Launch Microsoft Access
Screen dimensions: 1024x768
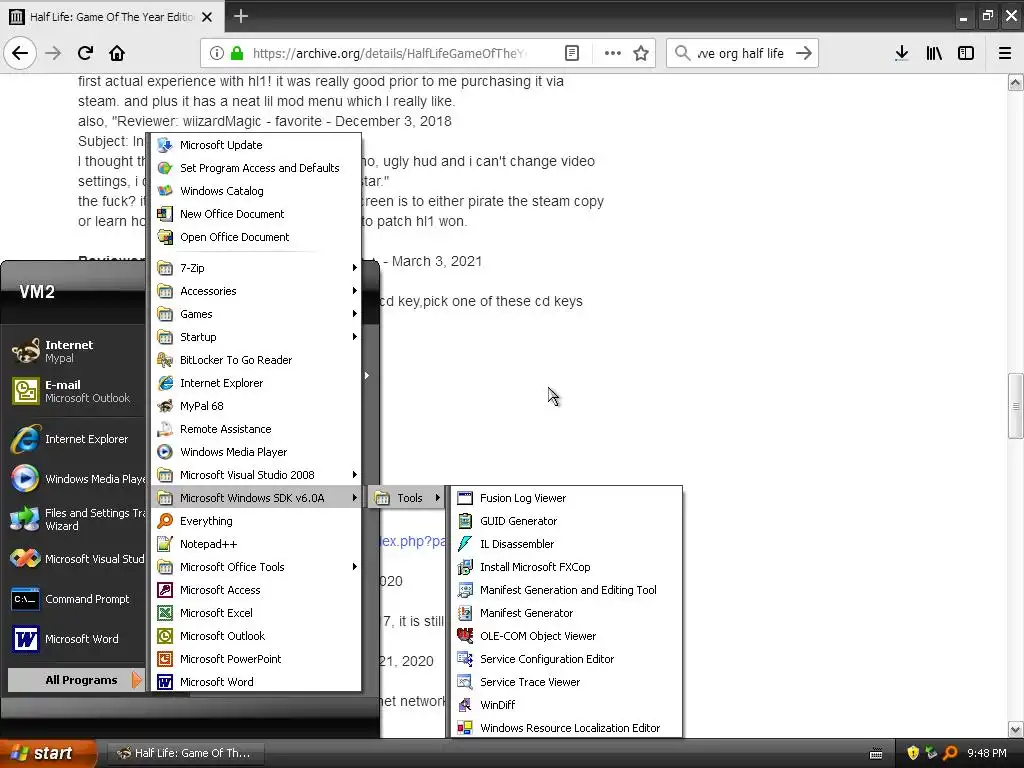click(x=256, y=590)
